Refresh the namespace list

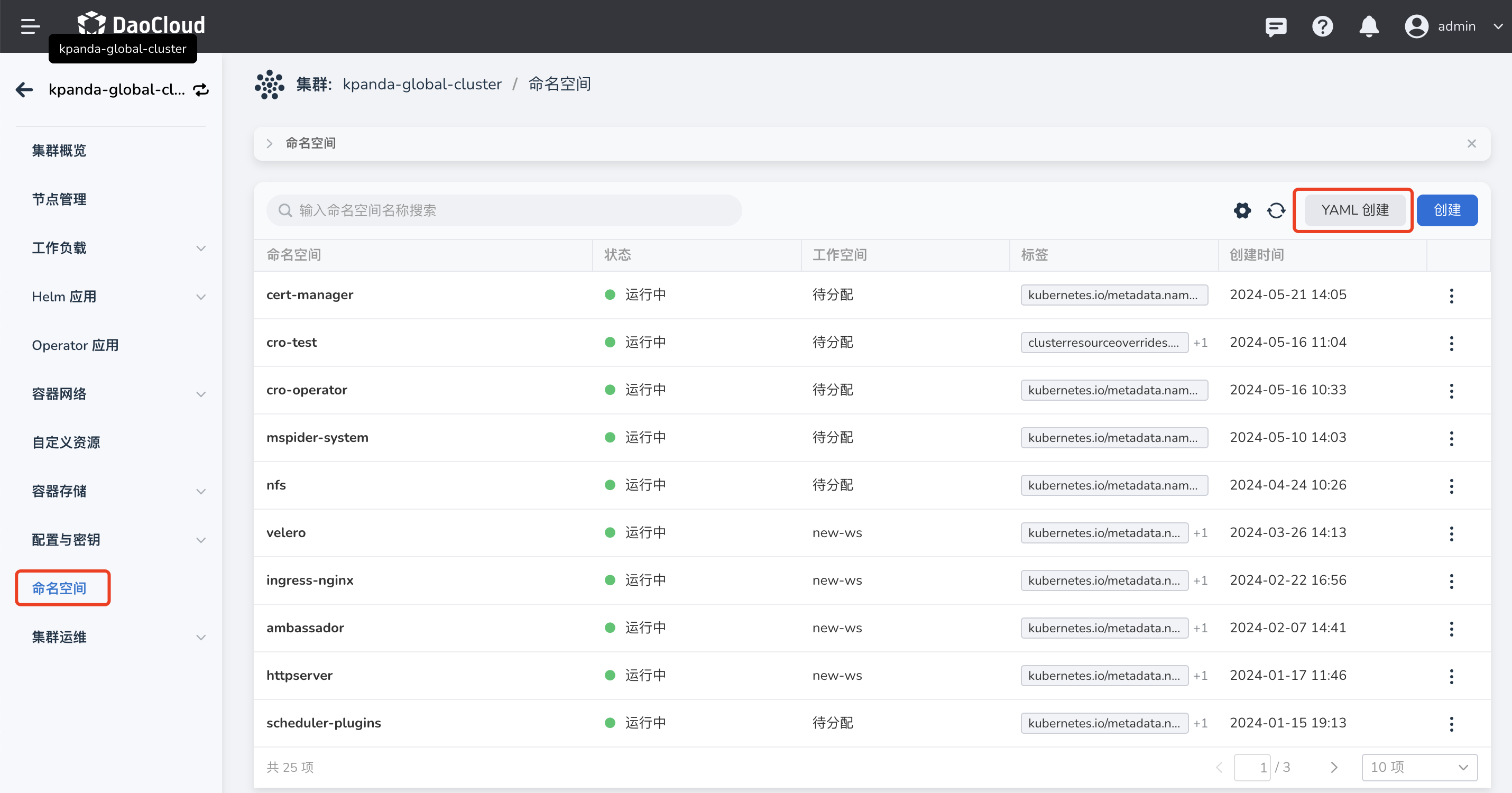coord(1276,210)
